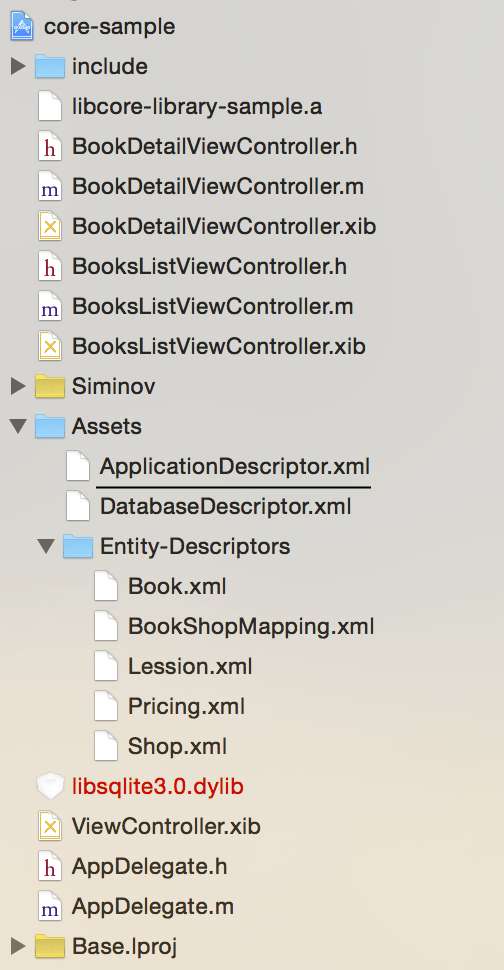Click the AppDelegate.h header icon
The width and height of the screenshot is (504, 970).
pyautogui.click(x=50, y=866)
